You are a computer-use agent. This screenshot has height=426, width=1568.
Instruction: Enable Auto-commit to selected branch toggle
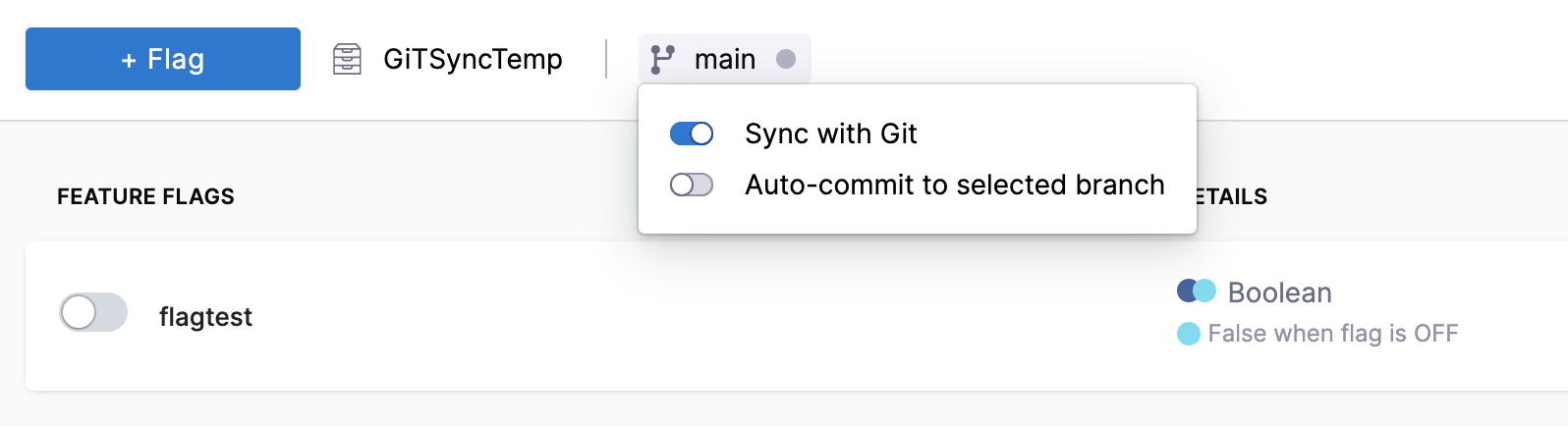point(692,185)
